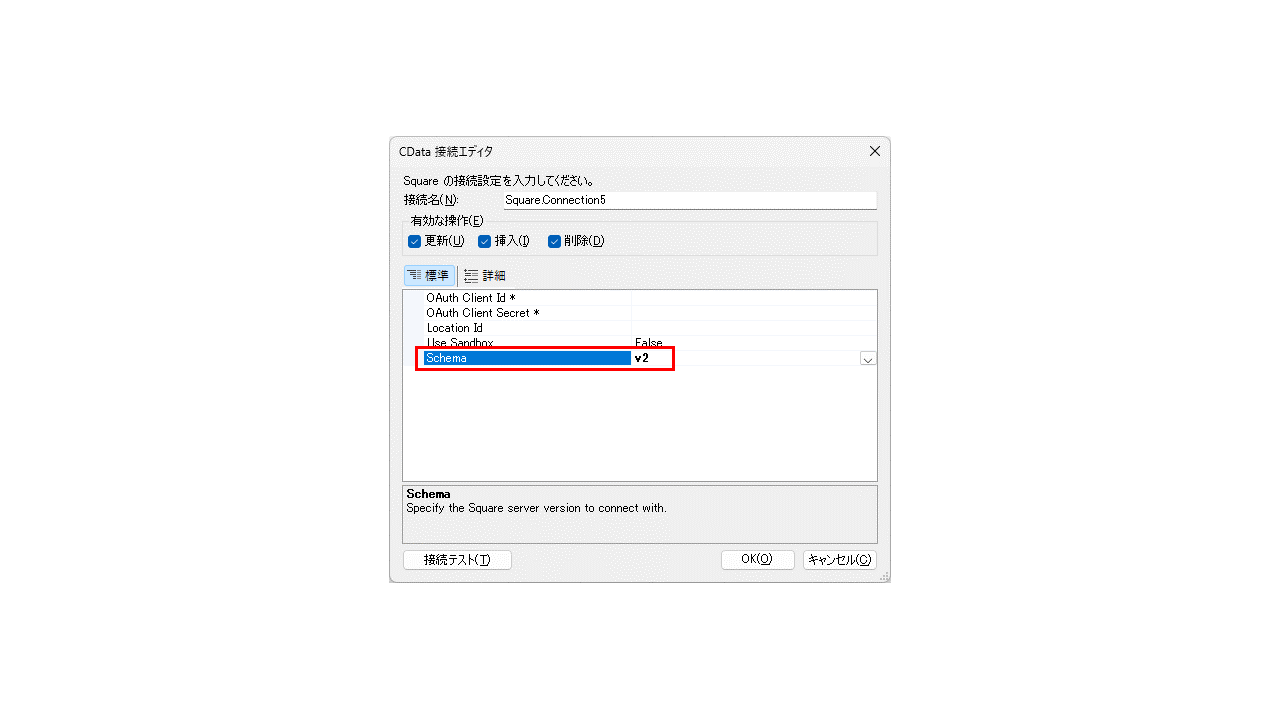Switch to the 標準 tab
Screen dimensions: 1280x720
(x=429, y=276)
